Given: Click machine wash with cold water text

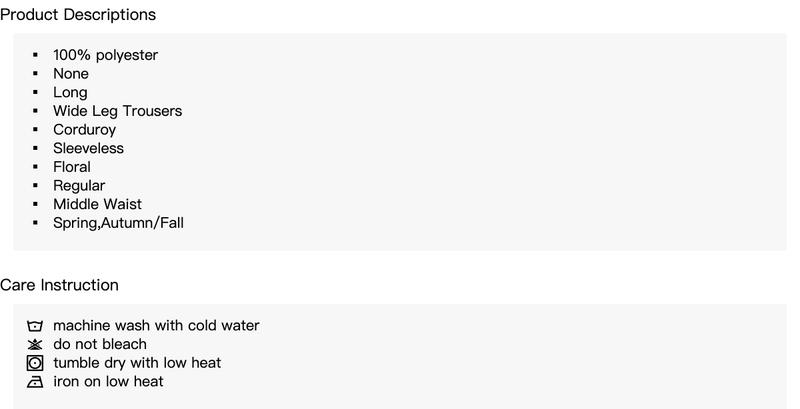Looking at the screenshot, I should 156,325.
